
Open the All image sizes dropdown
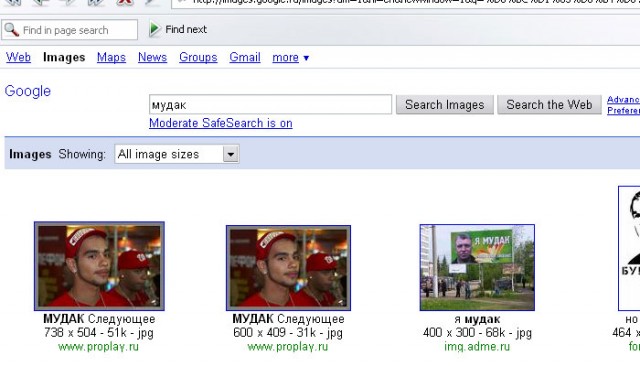point(177,154)
